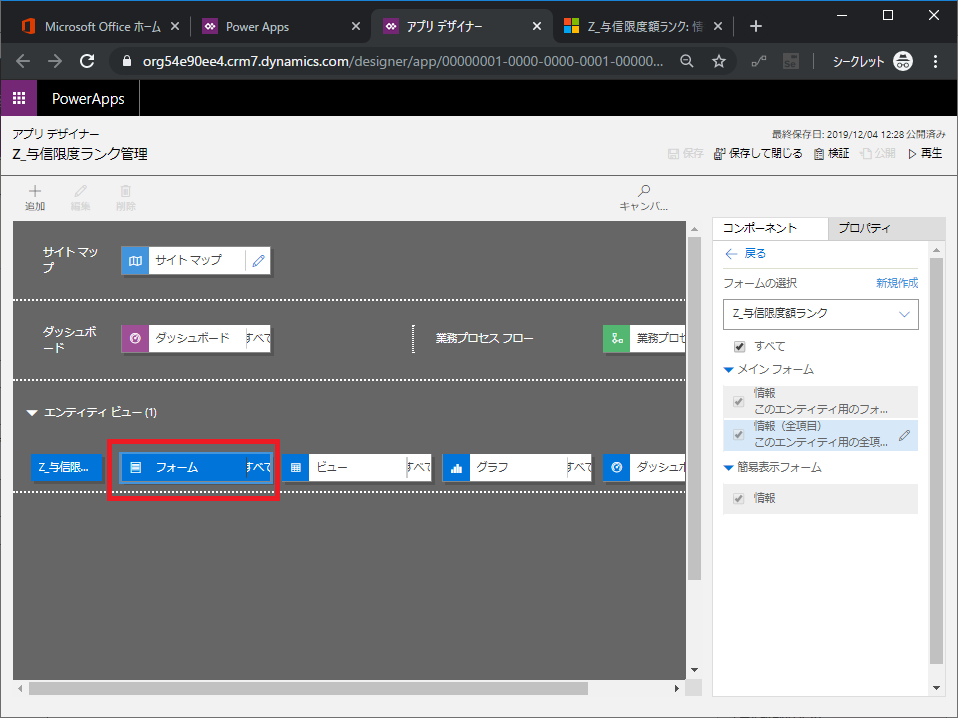Screen dimensions: 958x718
Task: Toggle the 情報 (全項目) main form checkbox
Action: click(739, 434)
